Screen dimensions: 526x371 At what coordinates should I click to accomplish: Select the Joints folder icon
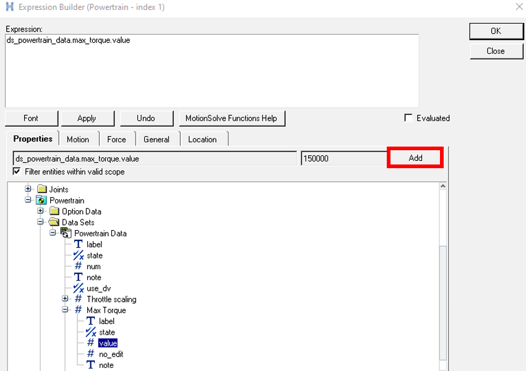[42, 189]
